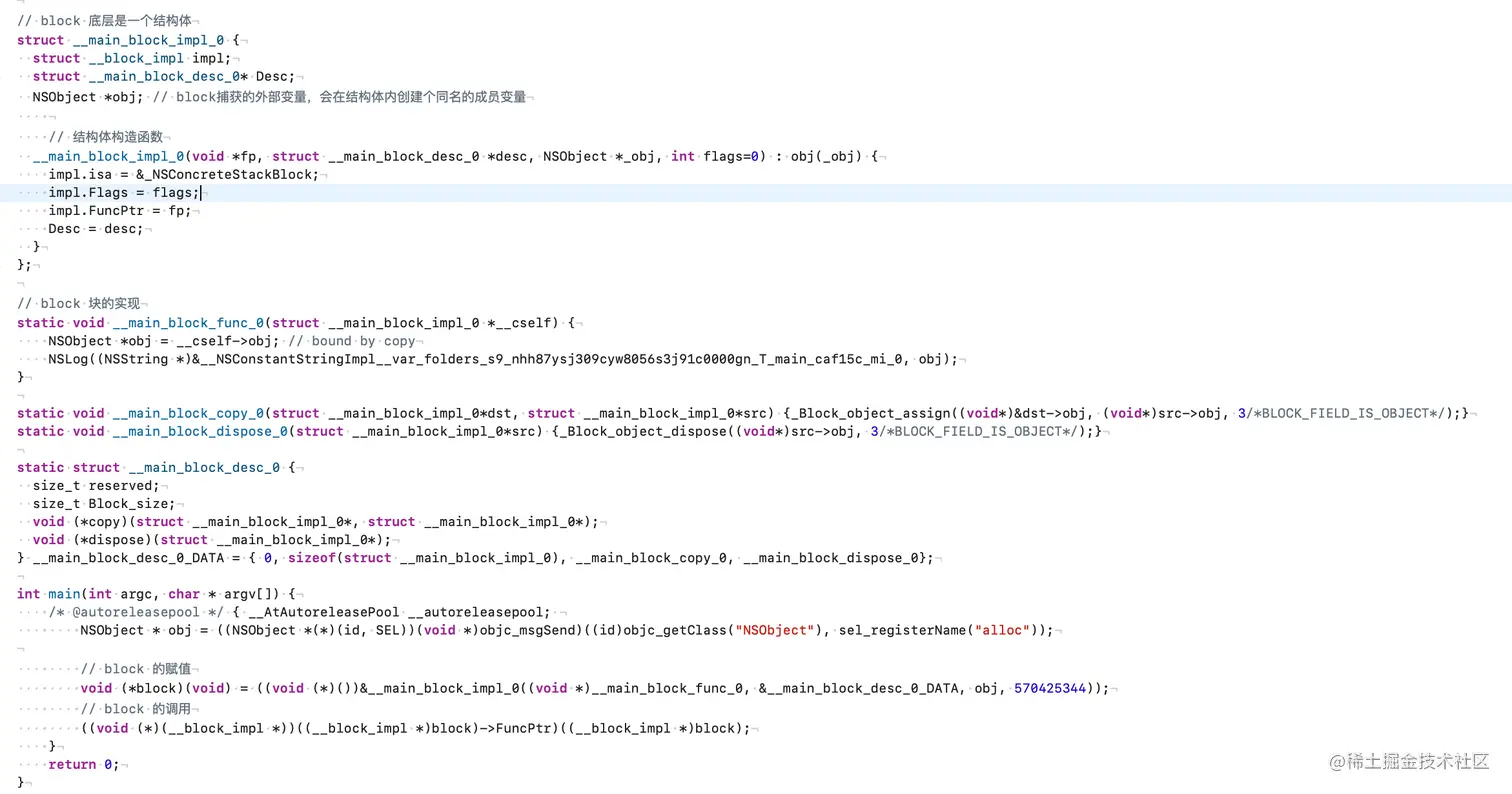This screenshot has width=1512, height=794.
Task: Click the "// bound by copy" comment
Action: click(351, 341)
